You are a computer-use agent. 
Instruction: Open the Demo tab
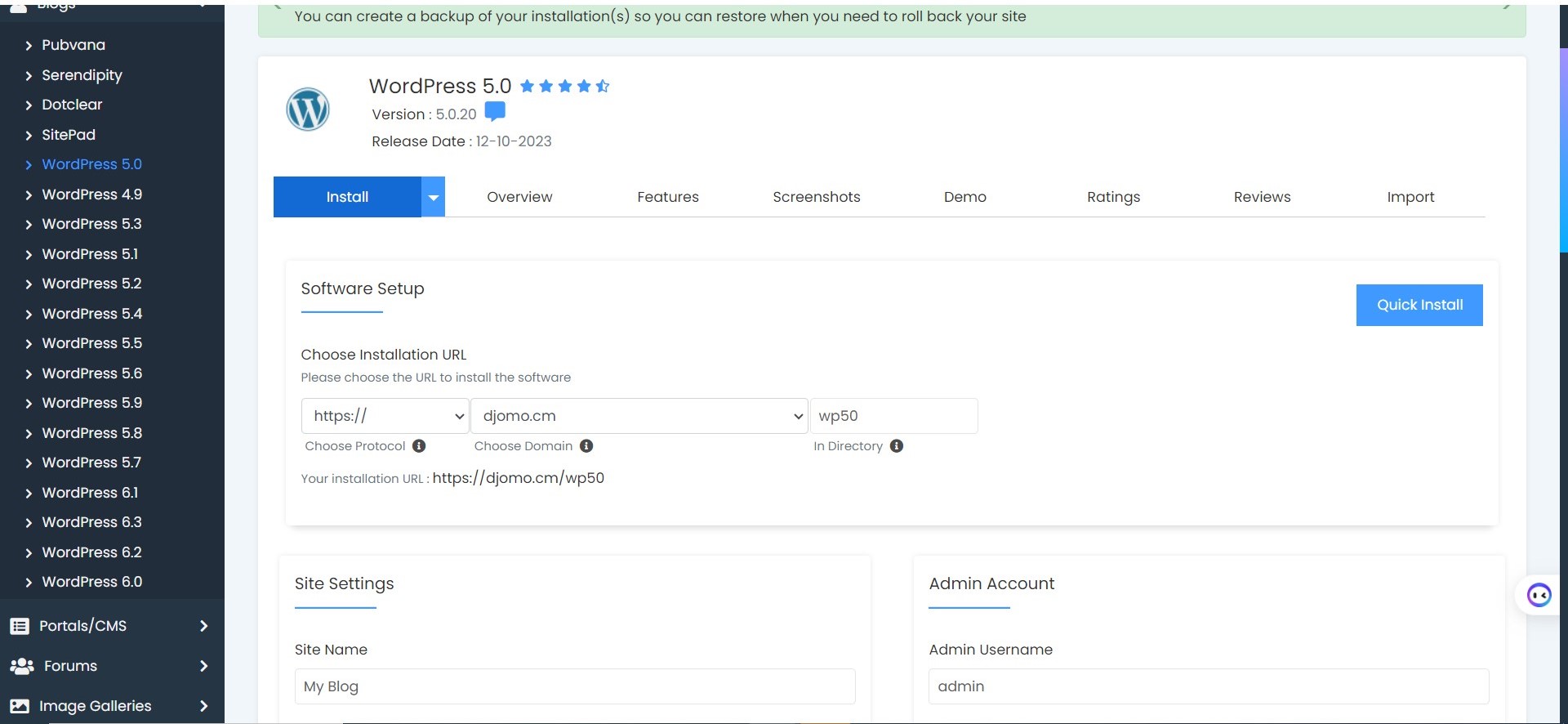click(x=965, y=197)
